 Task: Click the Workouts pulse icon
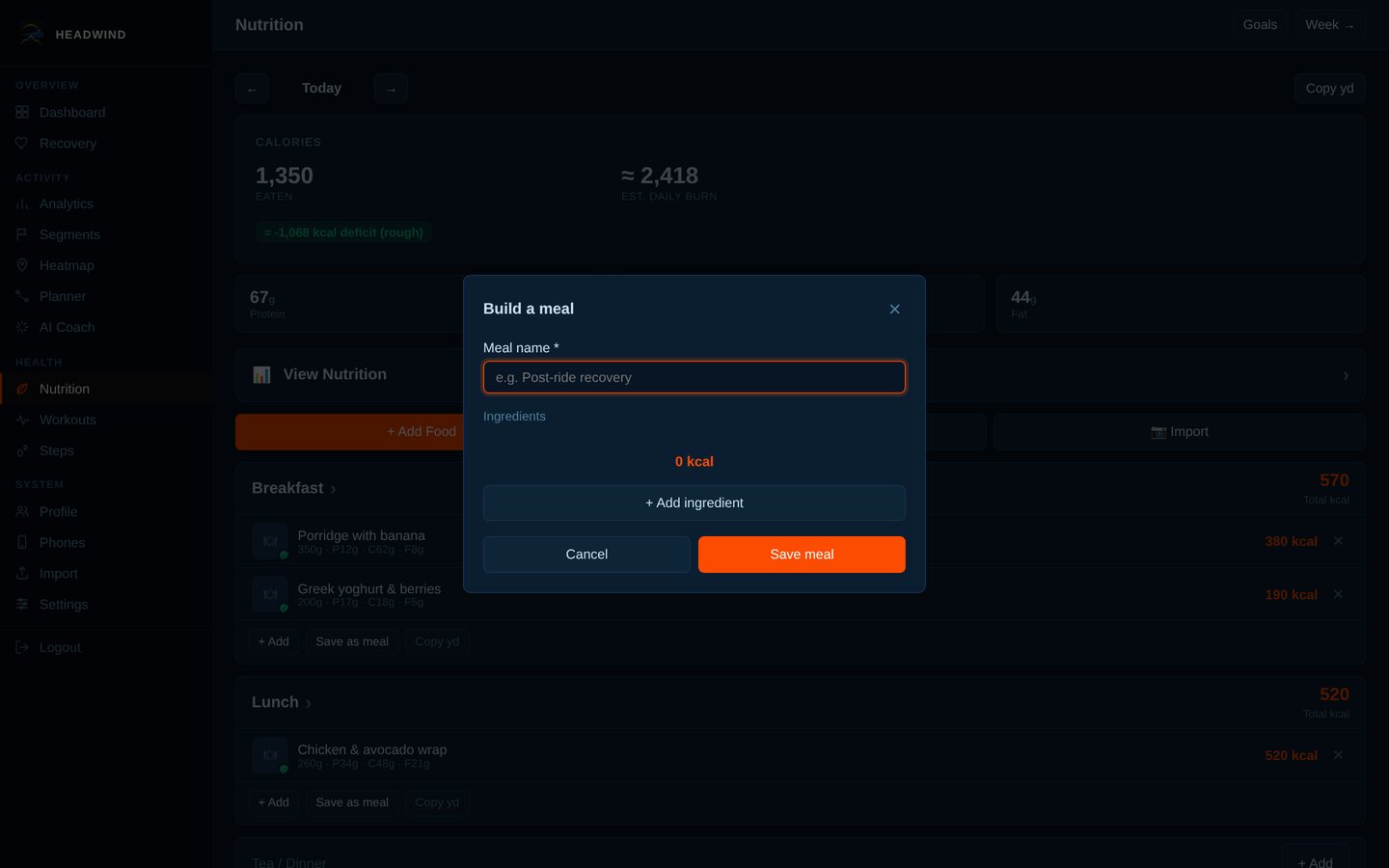tap(22, 420)
